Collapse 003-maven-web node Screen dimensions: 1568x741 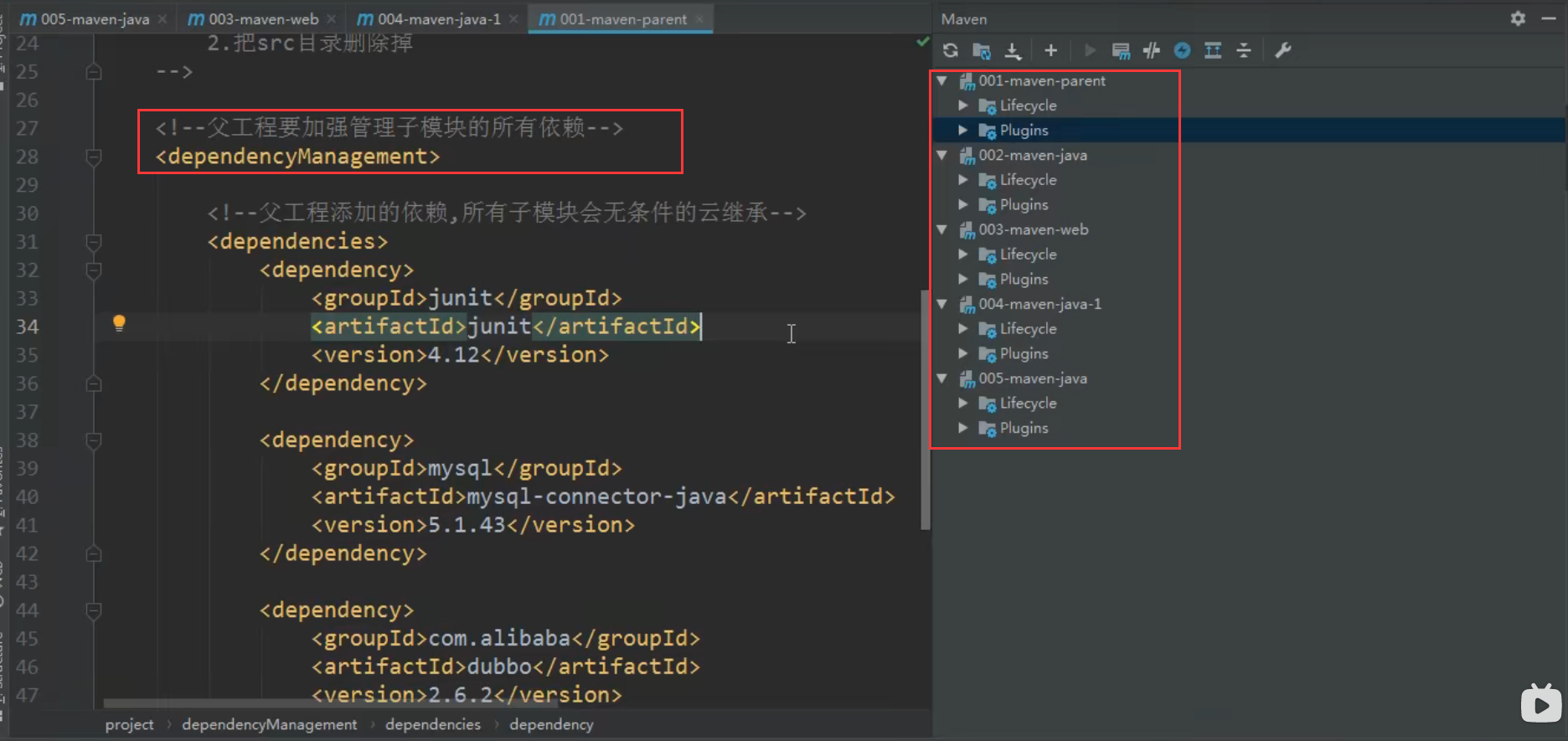(942, 229)
